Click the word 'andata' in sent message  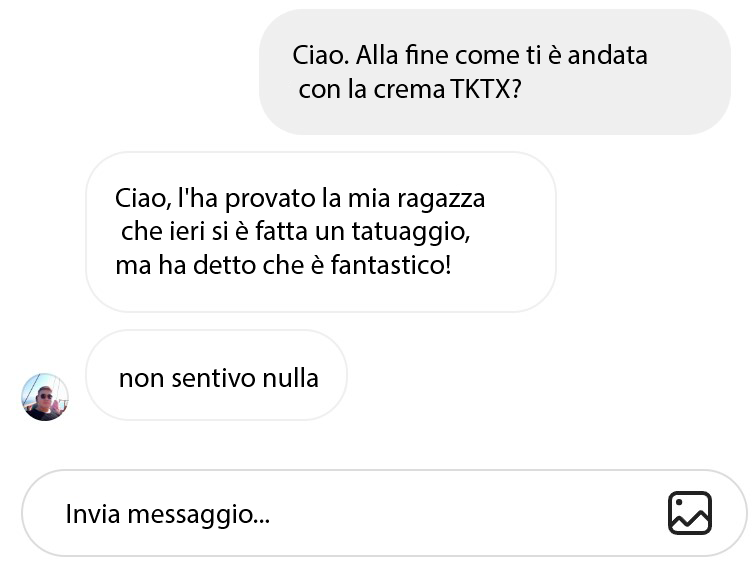click(607, 55)
